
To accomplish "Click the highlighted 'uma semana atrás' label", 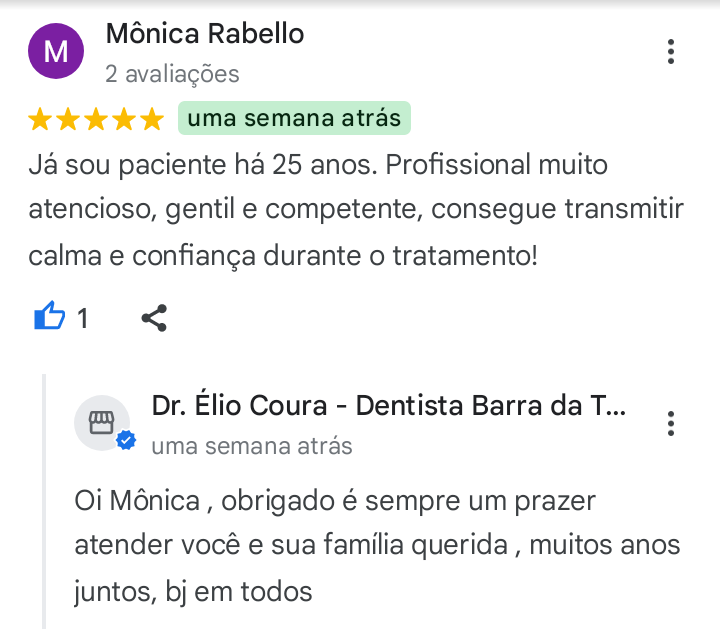I will click(294, 118).
